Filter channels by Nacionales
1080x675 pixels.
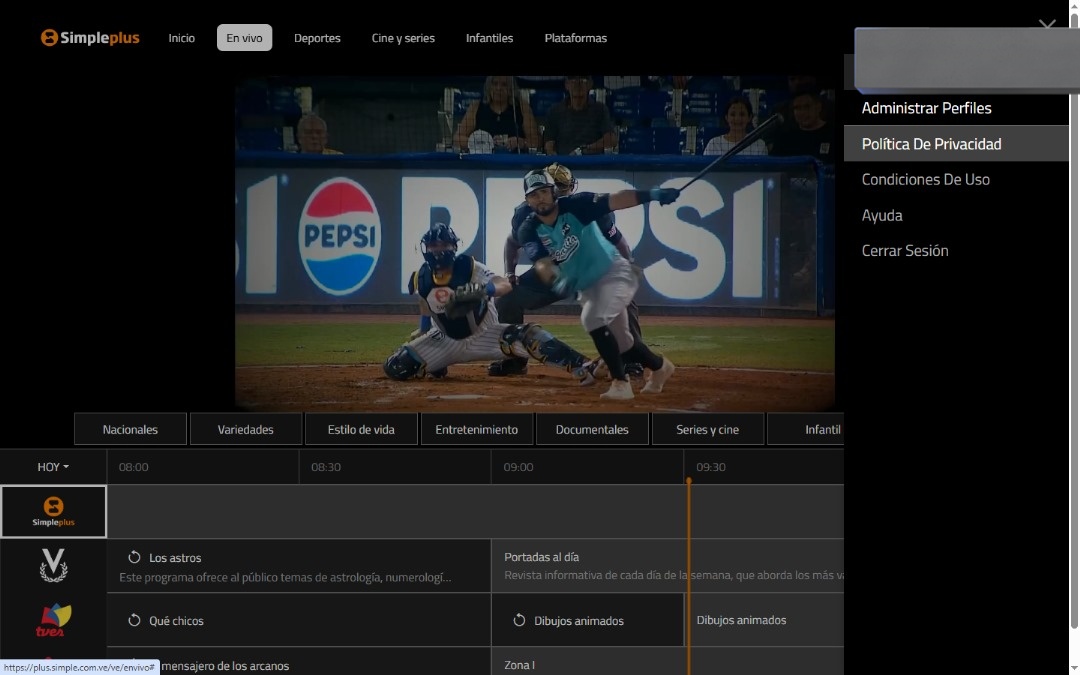point(130,429)
